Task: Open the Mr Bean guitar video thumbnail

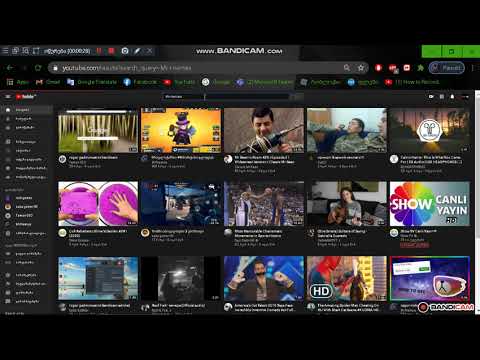Action: click(x=264, y=130)
